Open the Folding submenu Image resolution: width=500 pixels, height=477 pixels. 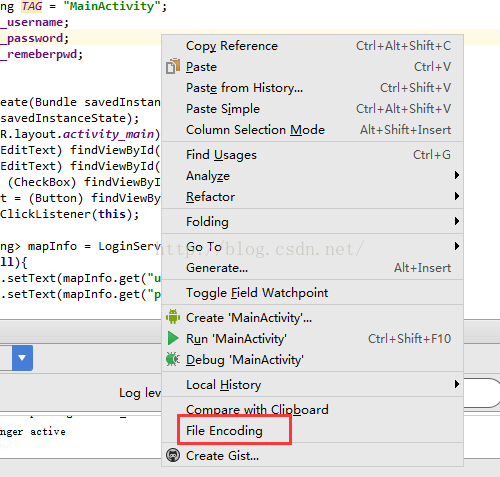click(313, 222)
